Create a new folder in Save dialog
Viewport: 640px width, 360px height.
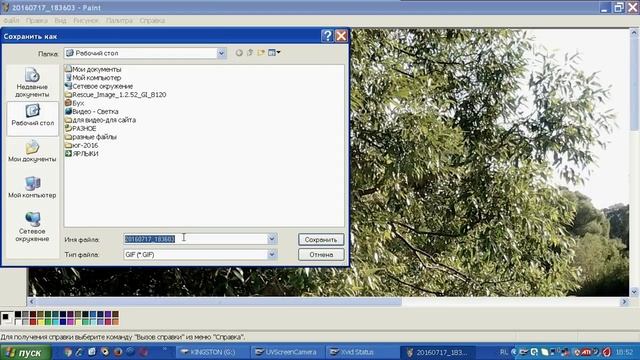261,53
